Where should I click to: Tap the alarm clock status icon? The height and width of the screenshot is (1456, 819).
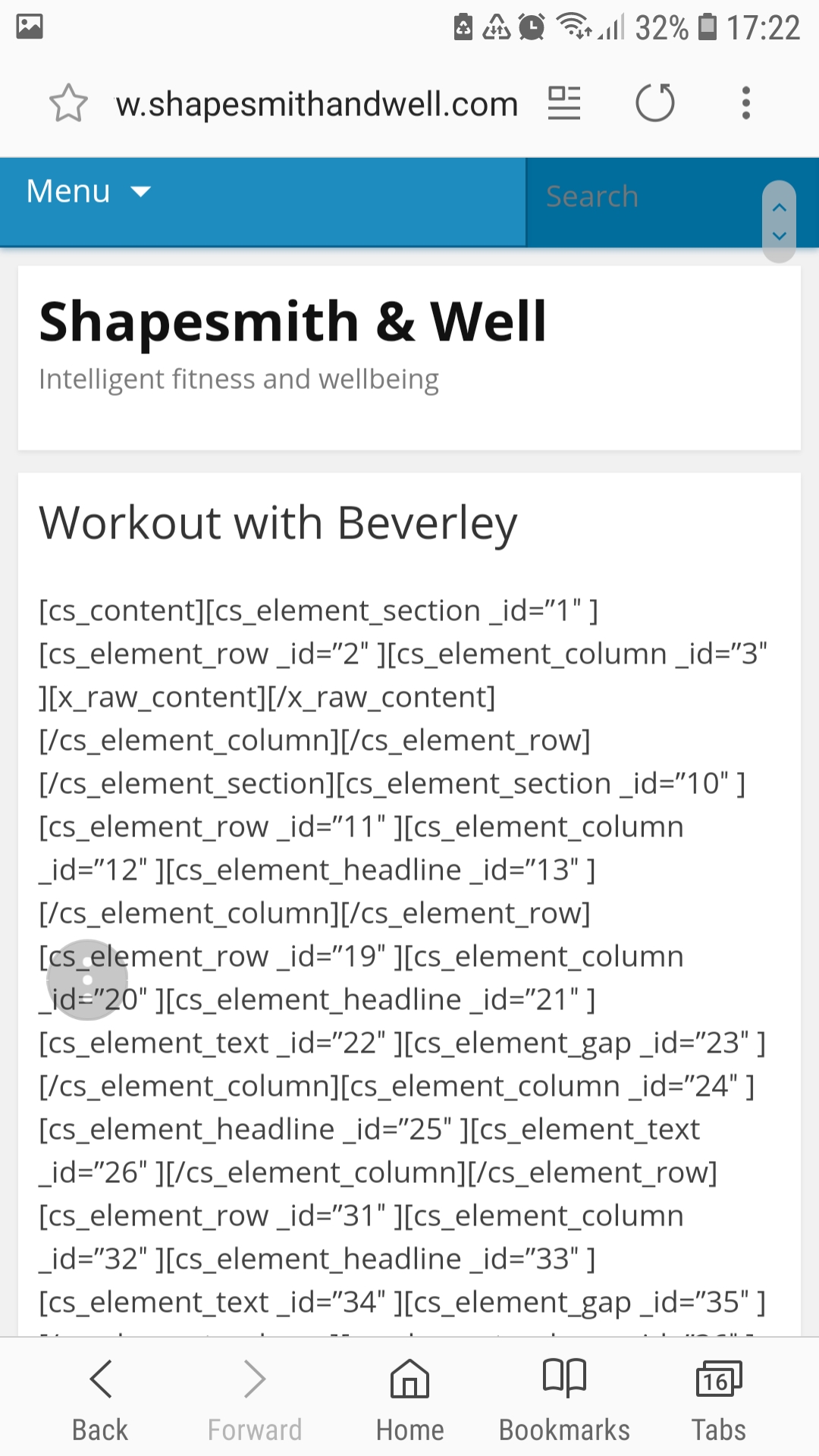point(532,27)
